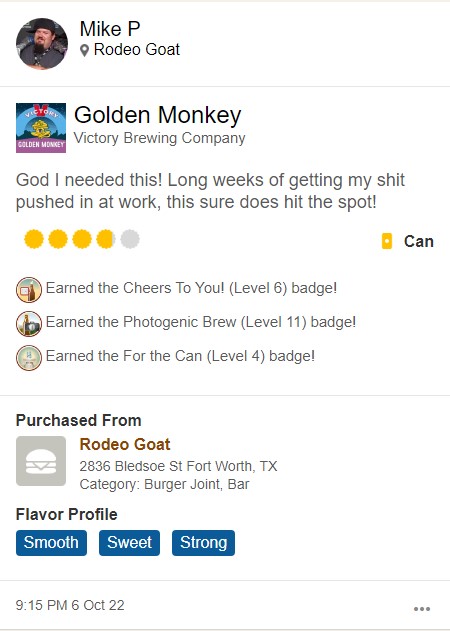Click the Rodeo Goat burger venue icon
Image resolution: width=450 pixels, height=631 pixels.
click(x=41, y=461)
